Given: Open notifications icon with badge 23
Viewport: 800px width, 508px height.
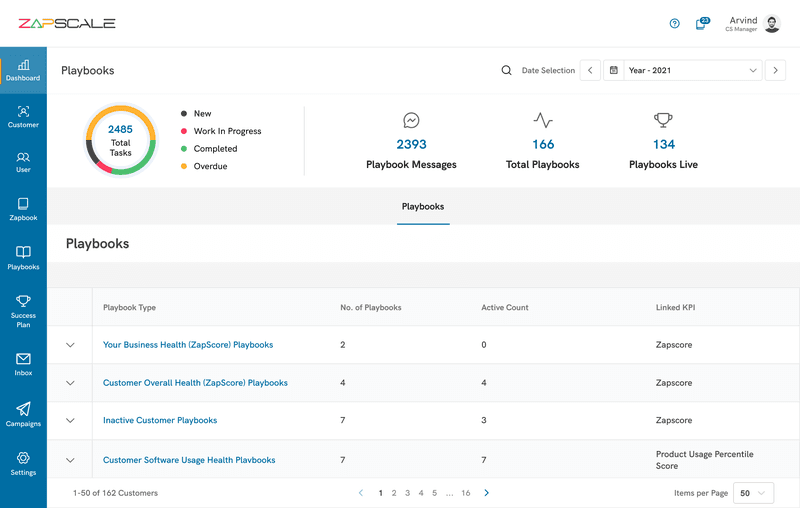Looking at the screenshot, I should coord(703,23).
